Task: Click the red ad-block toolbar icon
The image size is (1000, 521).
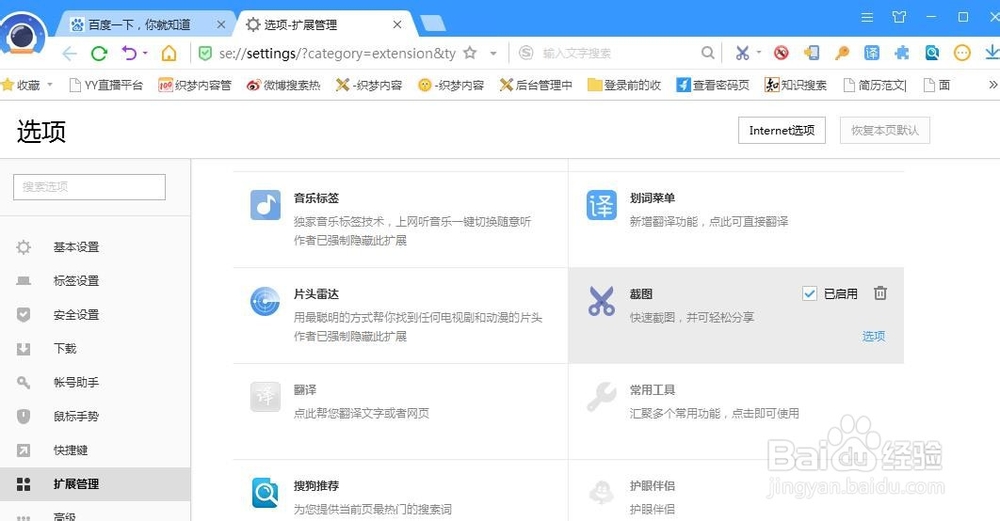Action: tap(781, 53)
